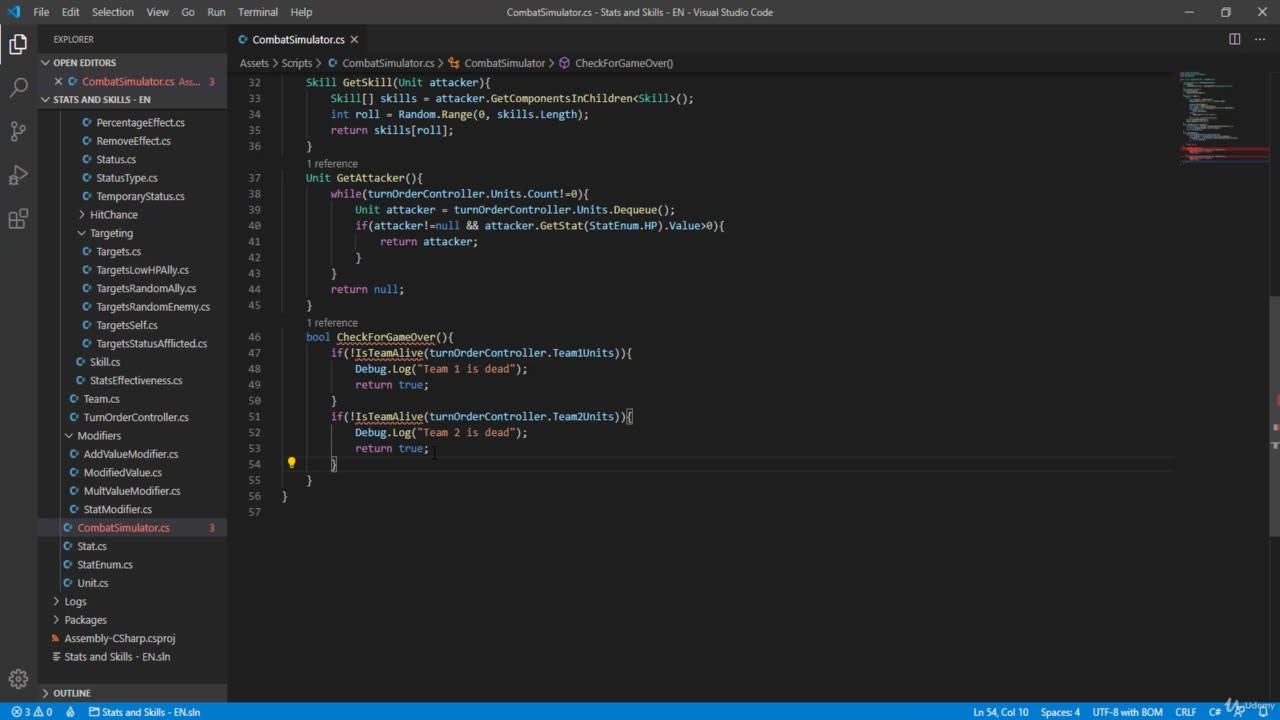Place cursor on line 44 return null

[367, 289]
